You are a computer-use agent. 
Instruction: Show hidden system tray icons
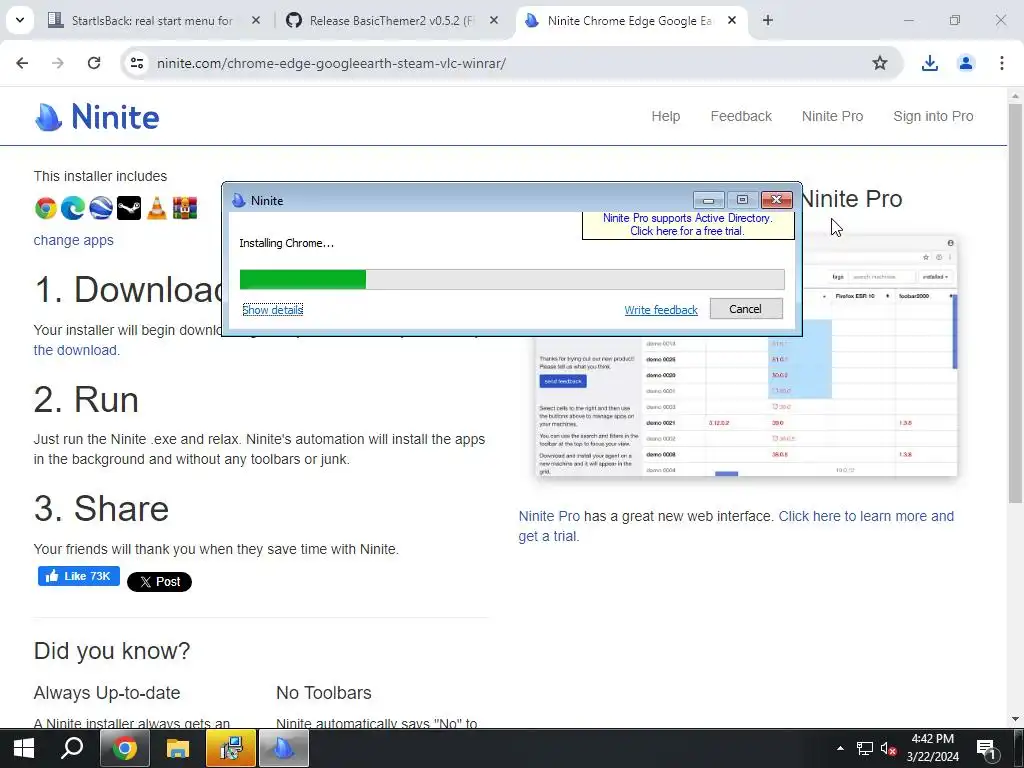pyautogui.click(x=840, y=748)
